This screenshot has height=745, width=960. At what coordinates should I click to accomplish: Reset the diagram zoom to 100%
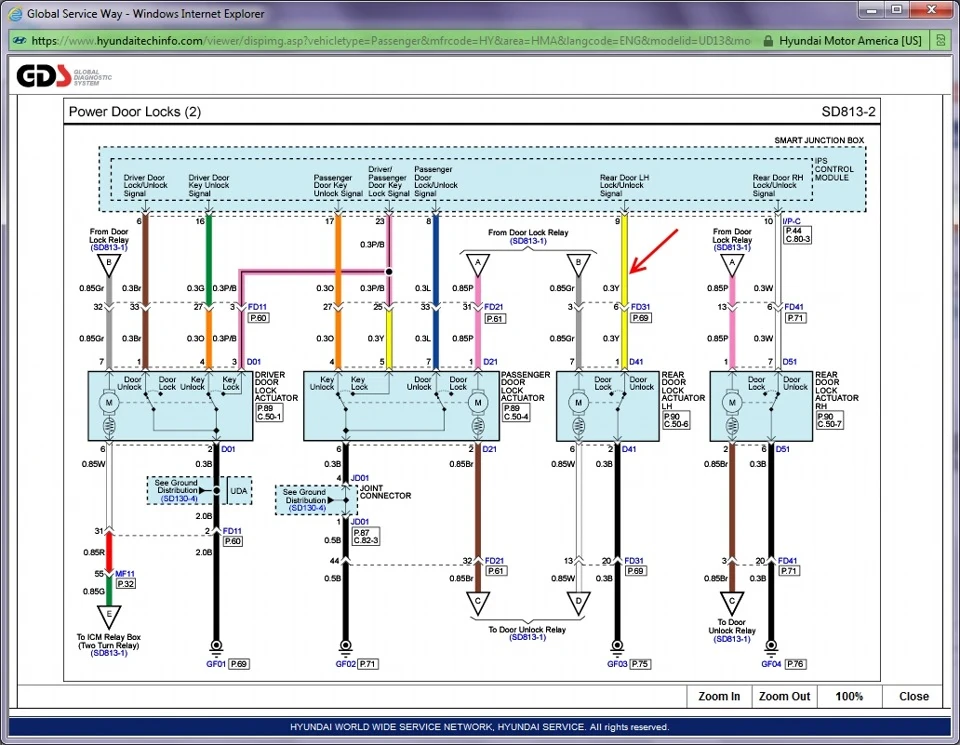pyautogui.click(x=849, y=697)
